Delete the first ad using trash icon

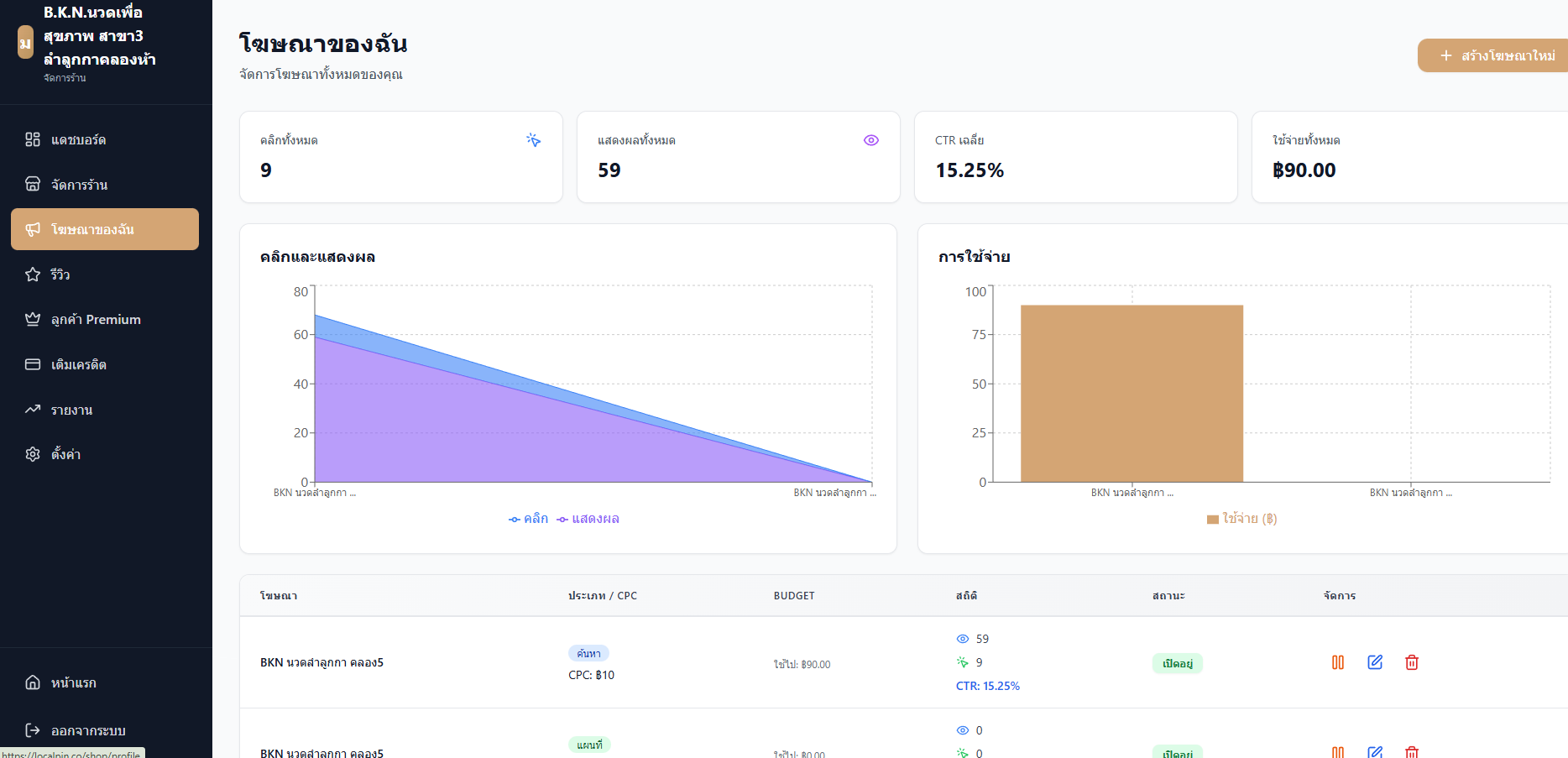tap(1411, 662)
